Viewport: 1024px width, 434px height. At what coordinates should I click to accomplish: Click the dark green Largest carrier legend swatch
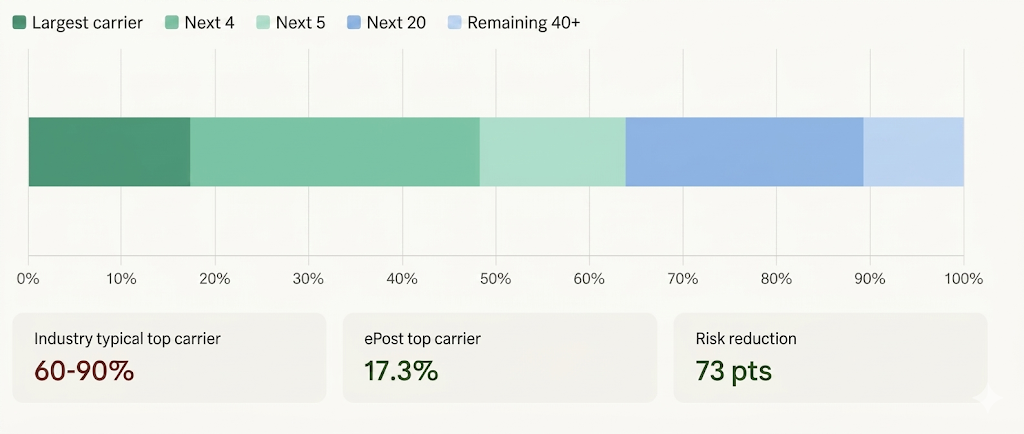click(19, 22)
